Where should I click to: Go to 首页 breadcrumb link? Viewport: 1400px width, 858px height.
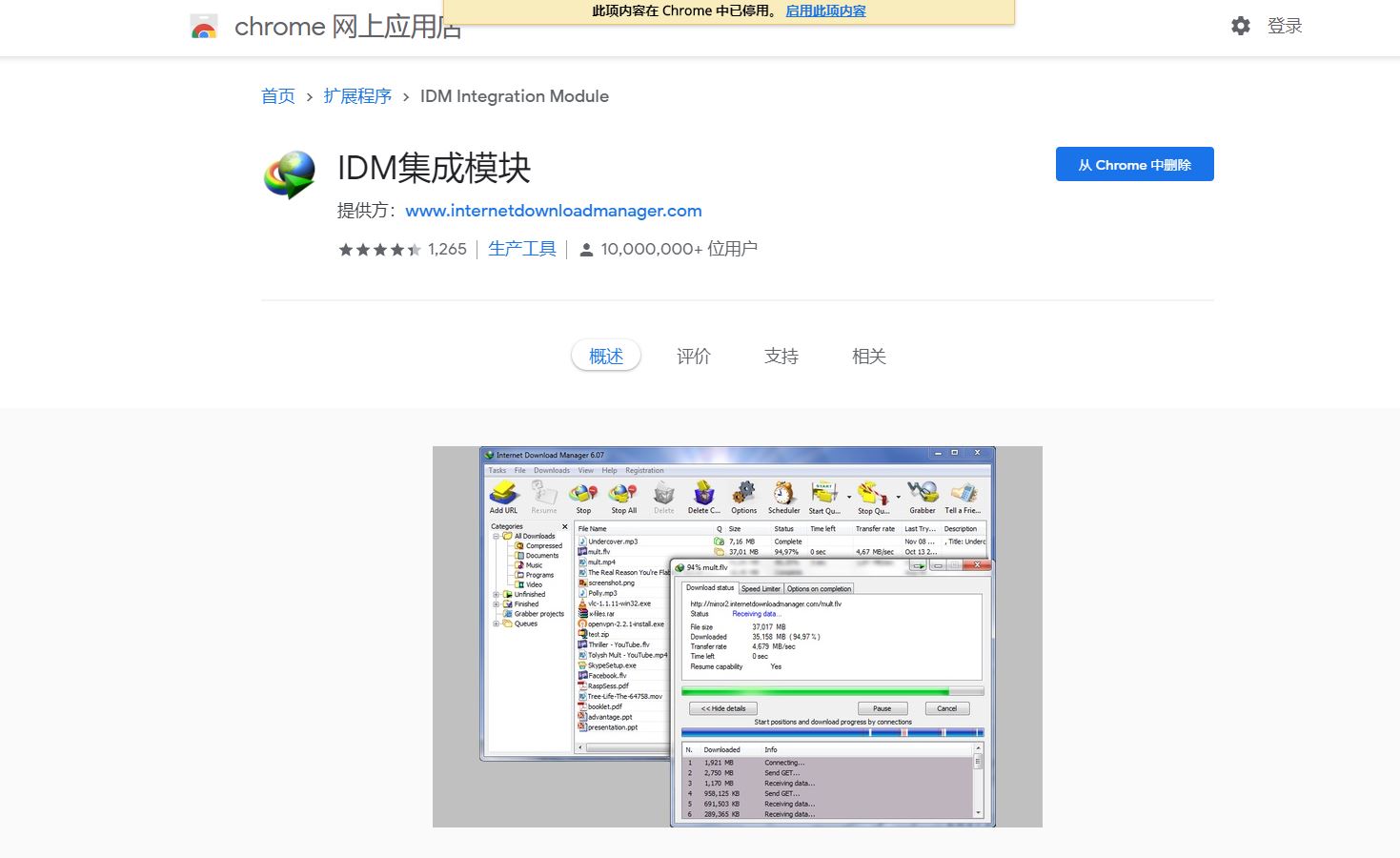278,96
